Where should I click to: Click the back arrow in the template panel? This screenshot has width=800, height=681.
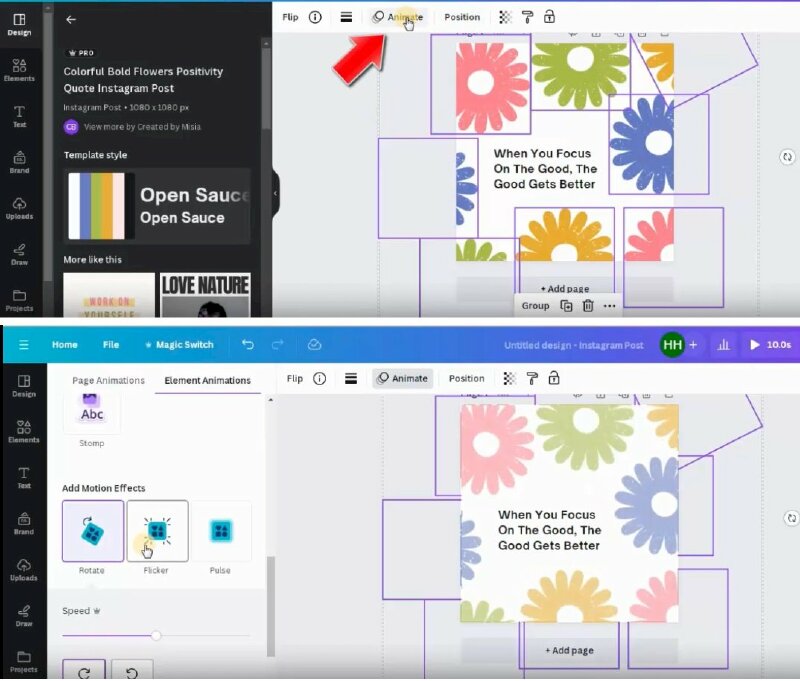pos(71,19)
